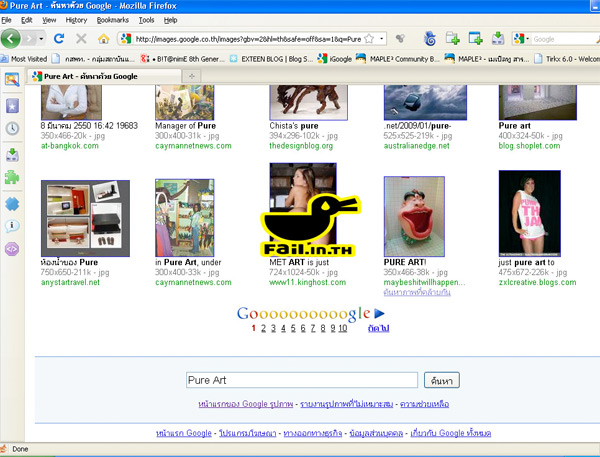This screenshot has width=600, height=457.
Task: Reload the page with the blue refresh icon
Action: click(x=59, y=38)
